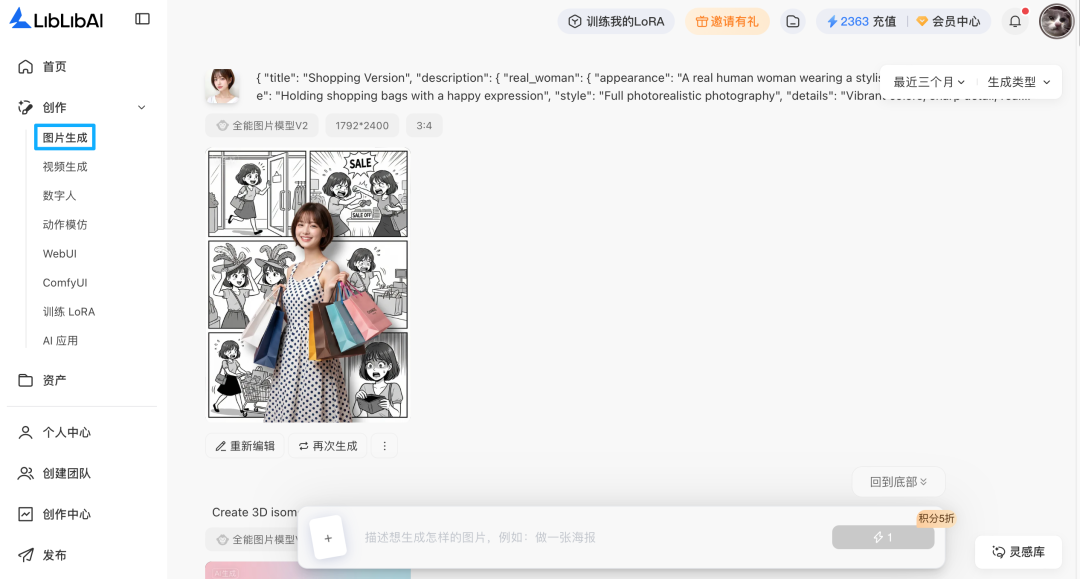Open the folder icon in the top bar

(793, 20)
